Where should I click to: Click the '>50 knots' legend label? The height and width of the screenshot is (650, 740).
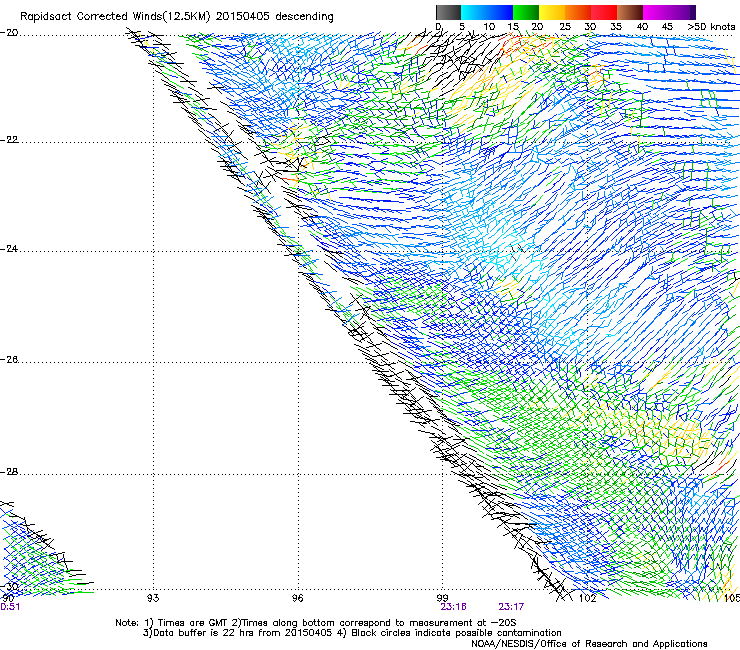[711, 27]
